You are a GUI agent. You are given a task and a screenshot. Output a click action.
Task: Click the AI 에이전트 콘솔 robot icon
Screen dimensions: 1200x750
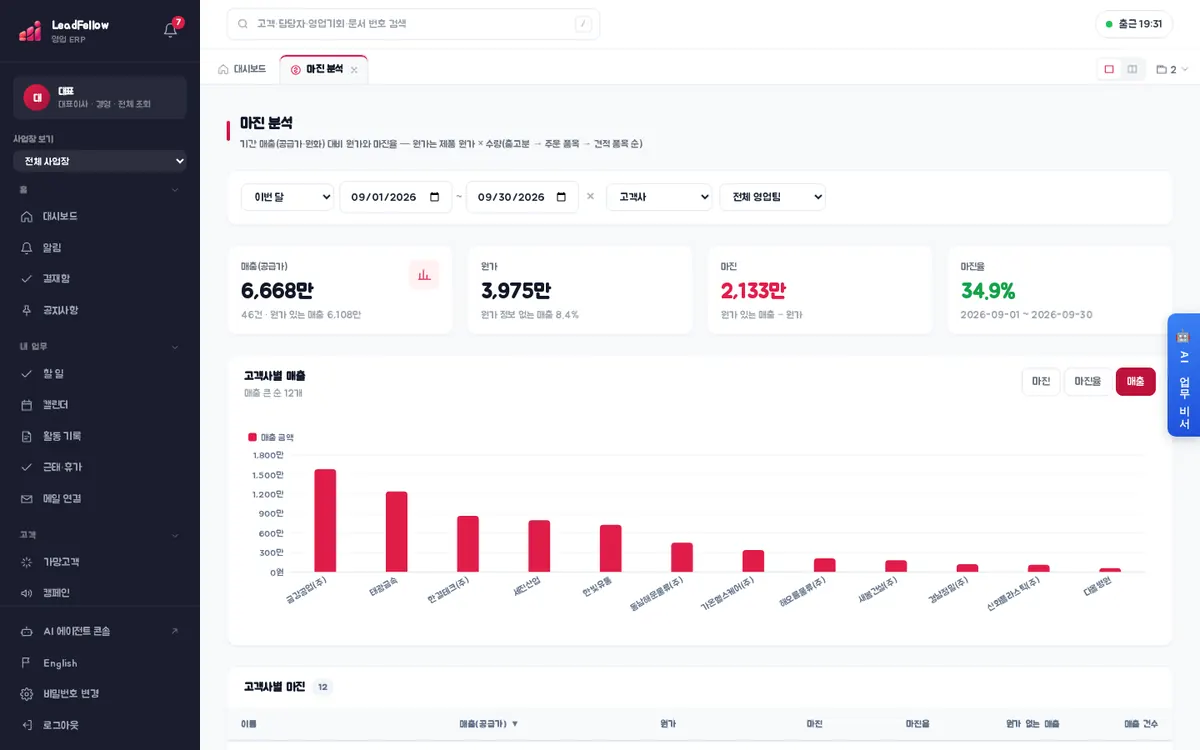[x=27, y=631]
